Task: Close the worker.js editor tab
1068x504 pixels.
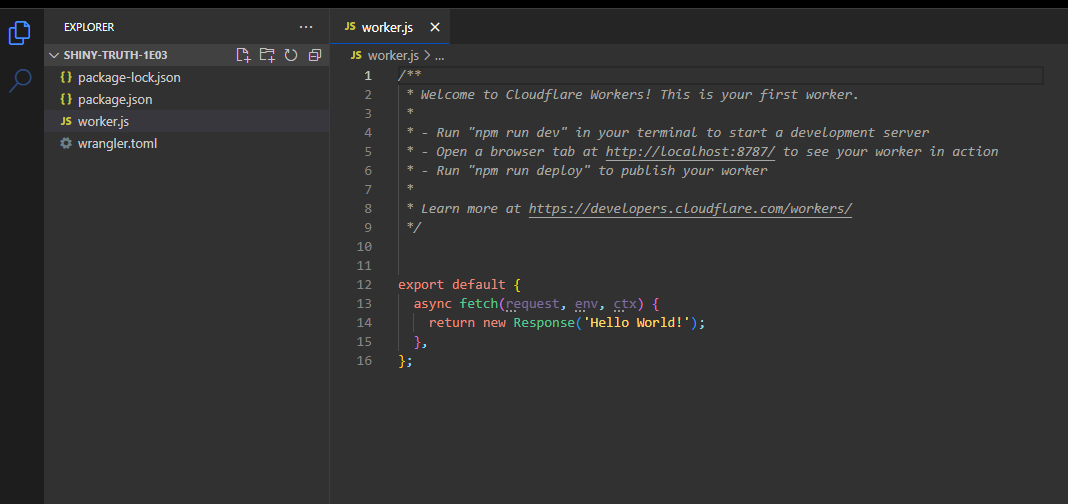Action: pos(435,27)
